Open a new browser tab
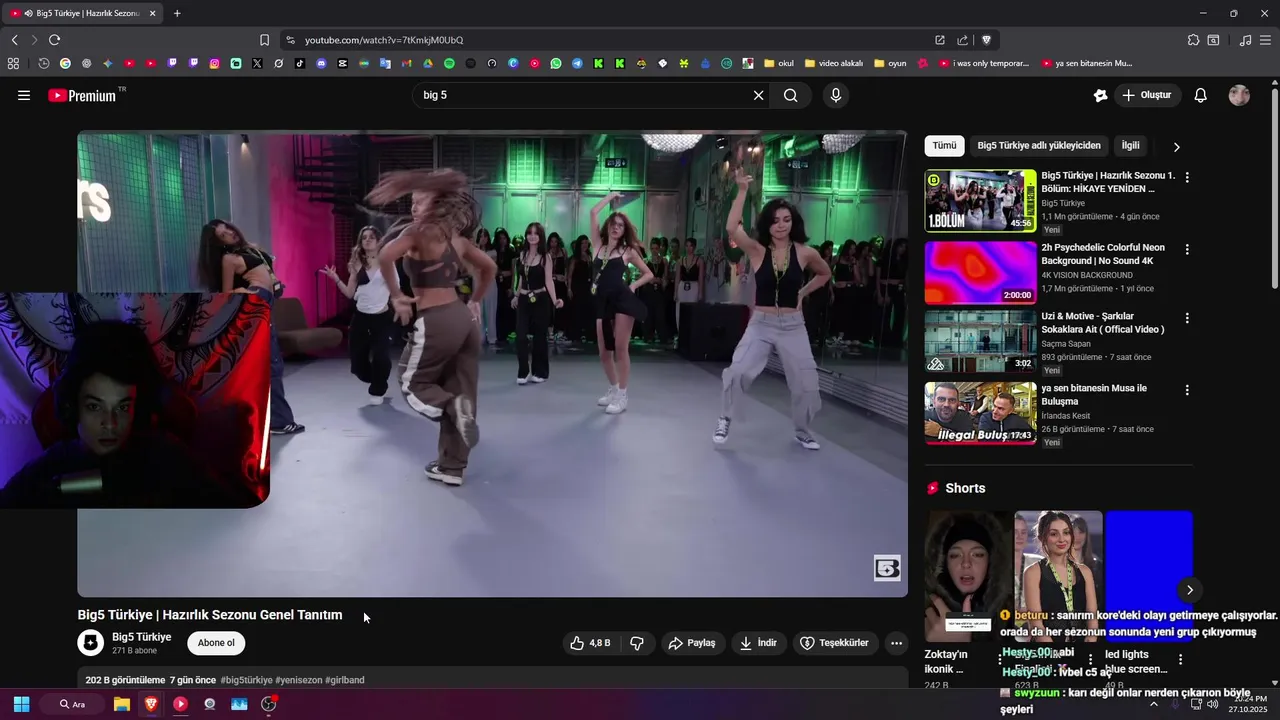Screen dimensions: 1280x720 (x=177, y=13)
